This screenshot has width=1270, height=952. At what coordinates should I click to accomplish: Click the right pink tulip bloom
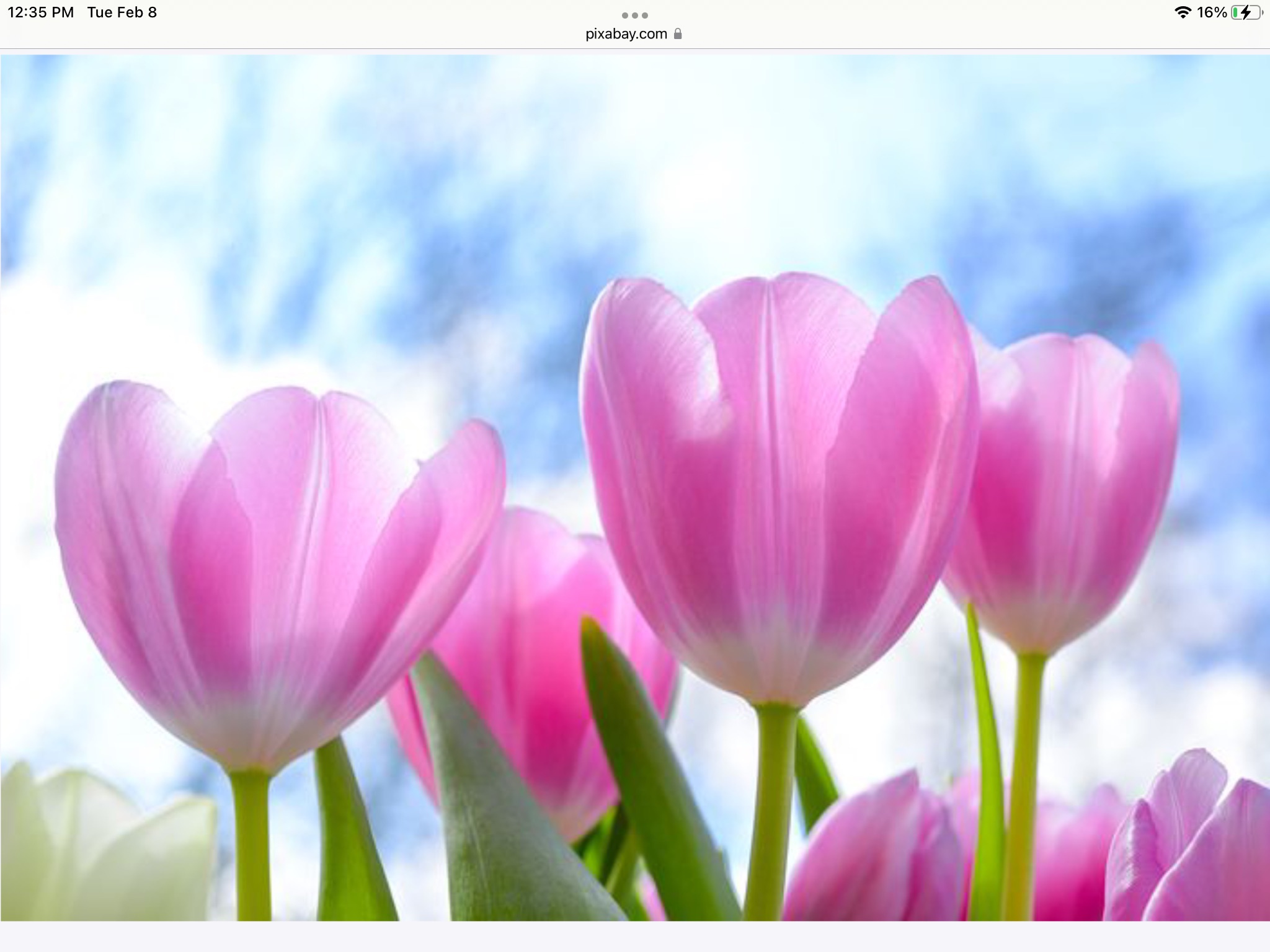pyautogui.click(x=1067, y=490)
